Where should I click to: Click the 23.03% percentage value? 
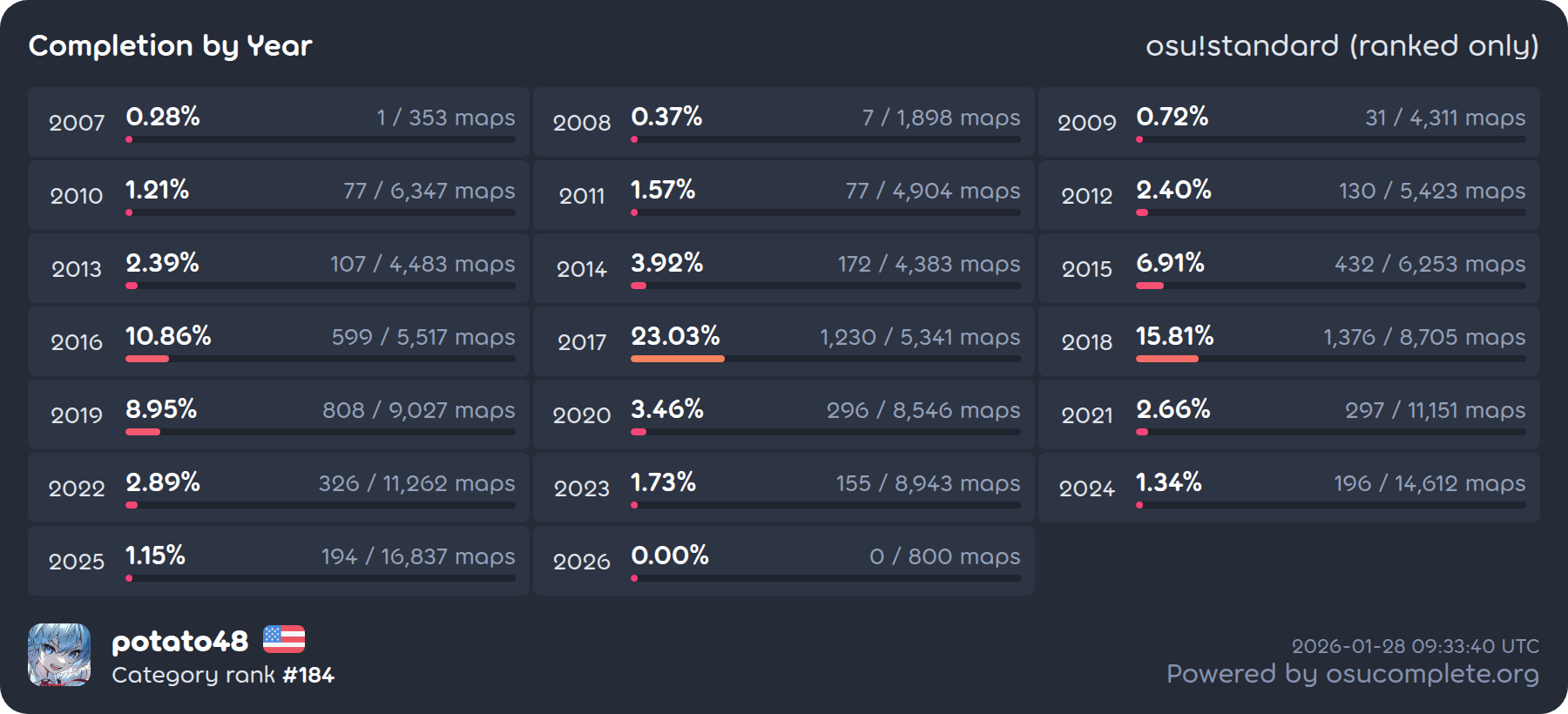tap(675, 336)
